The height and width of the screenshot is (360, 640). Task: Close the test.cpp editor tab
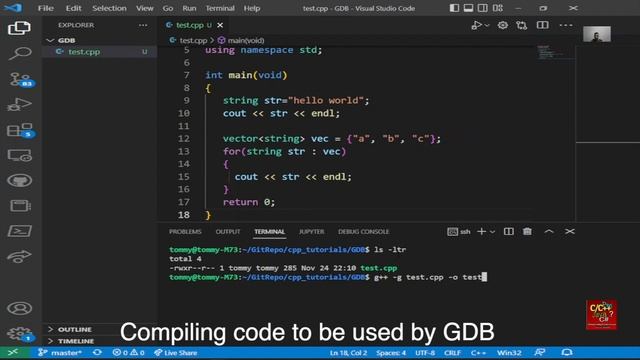point(220,25)
